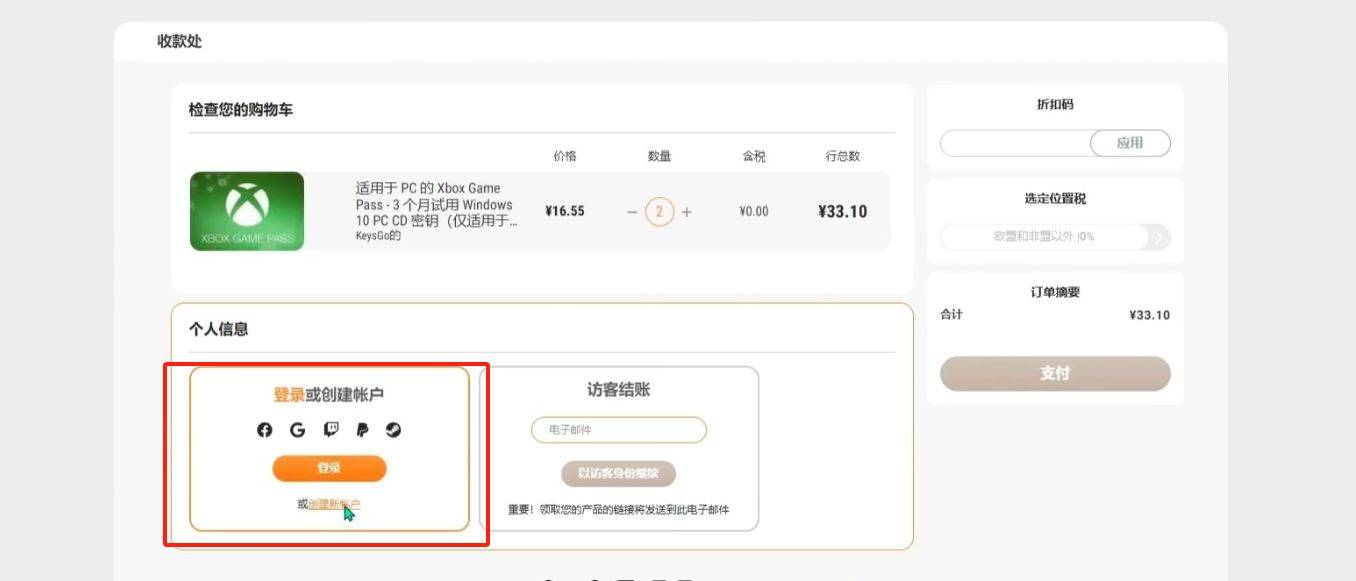Open the 选定位置税 tax location dropdown
The image size is (1356, 581).
tap(1044, 237)
